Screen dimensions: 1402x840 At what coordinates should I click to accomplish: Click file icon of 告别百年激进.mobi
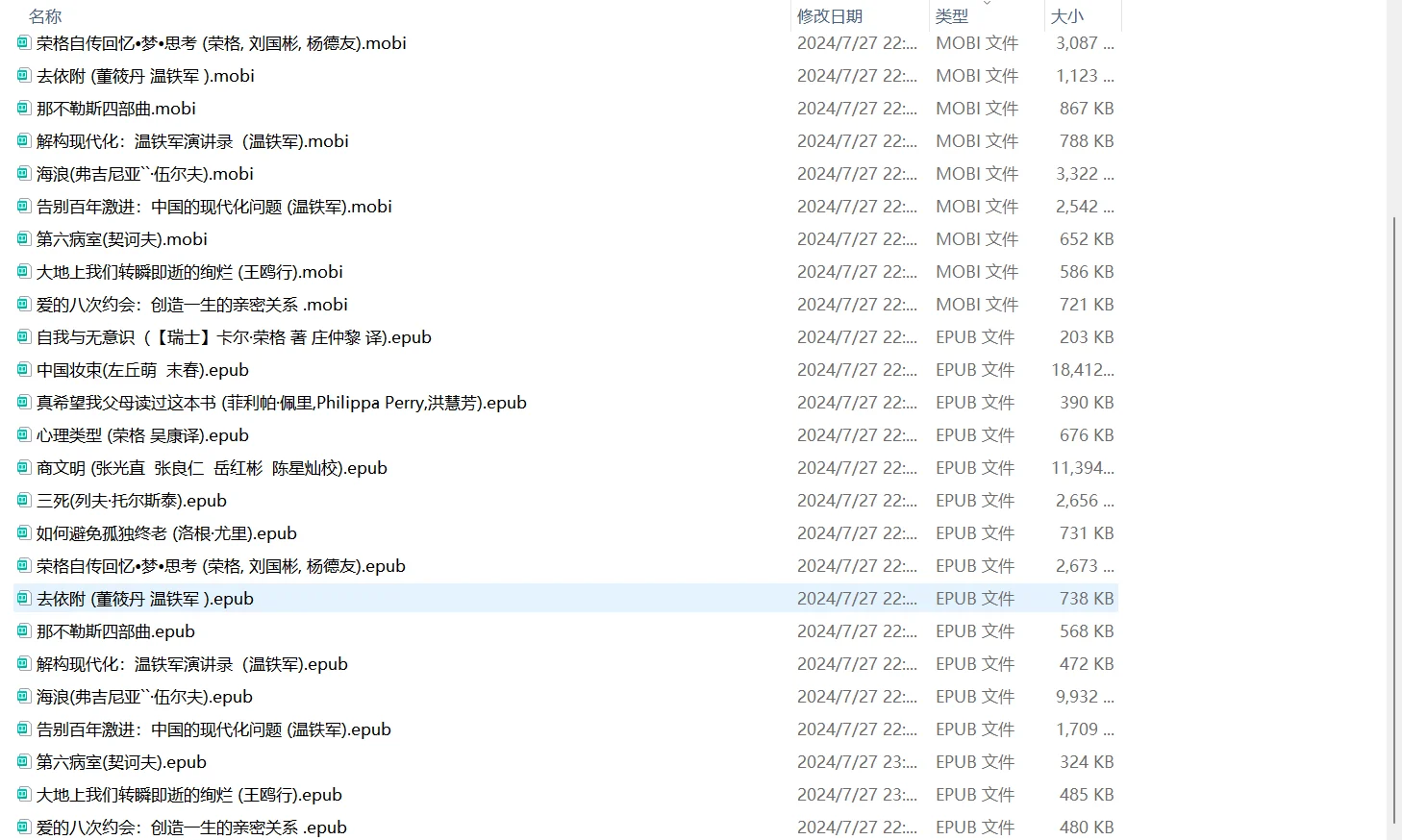(x=24, y=207)
